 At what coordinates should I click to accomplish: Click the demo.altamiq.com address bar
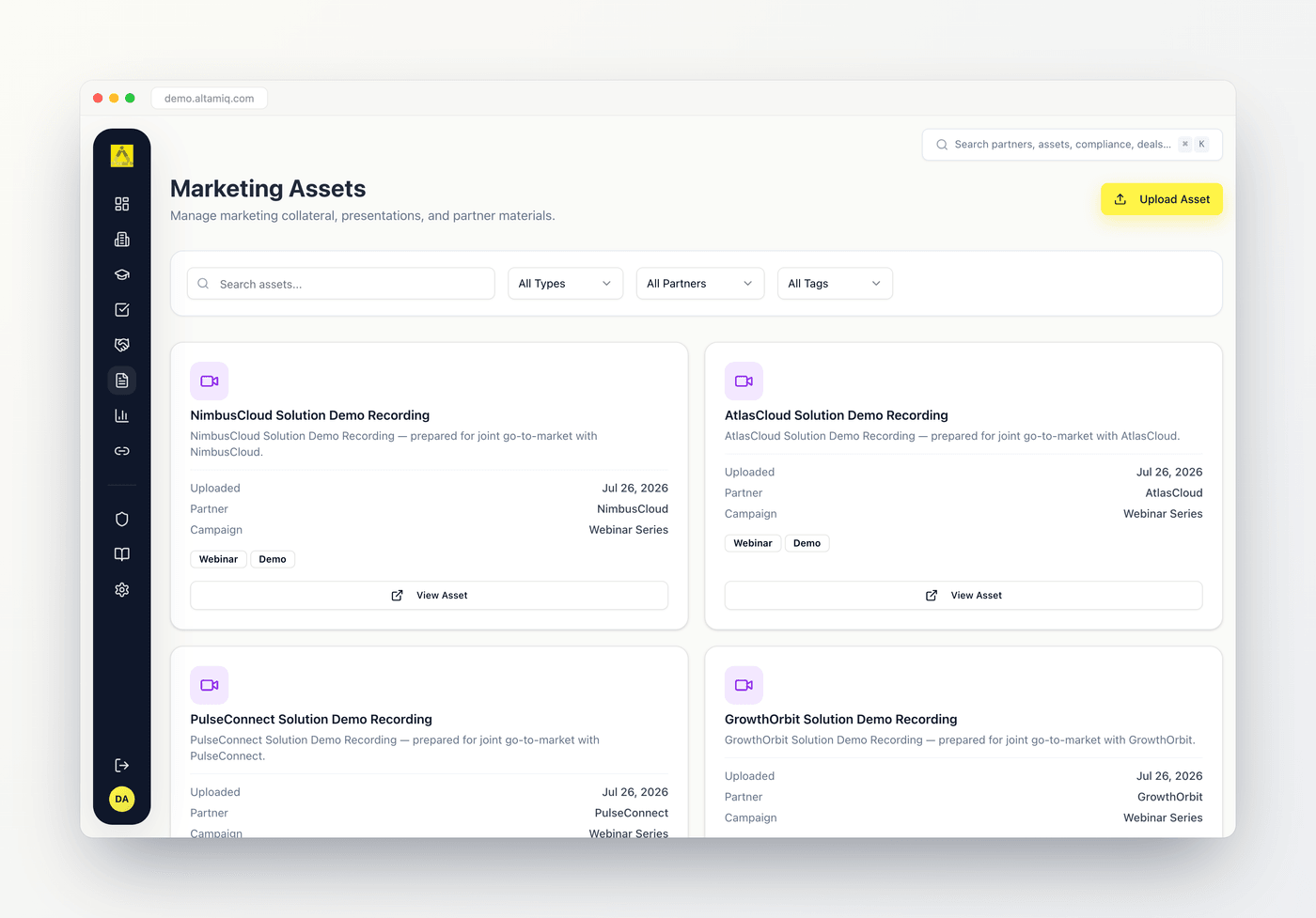pos(210,99)
